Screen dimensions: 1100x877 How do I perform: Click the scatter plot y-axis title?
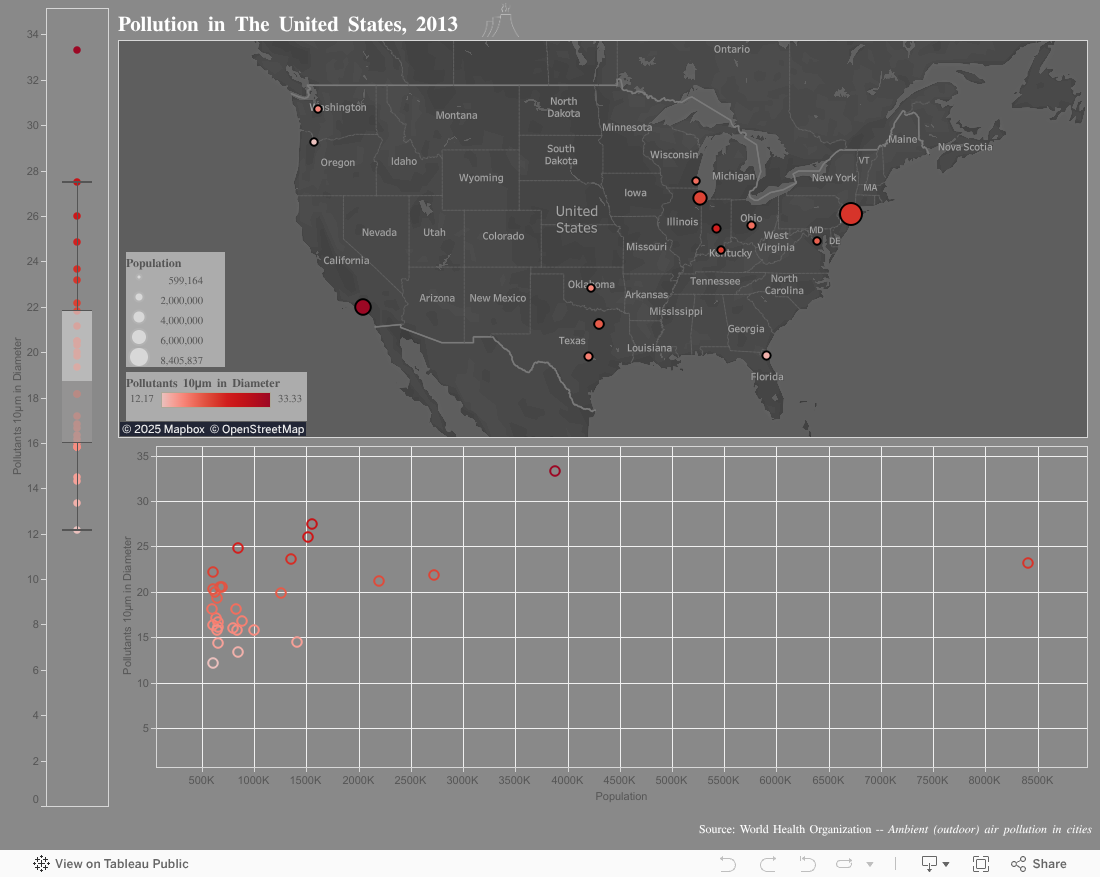pos(127,605)
